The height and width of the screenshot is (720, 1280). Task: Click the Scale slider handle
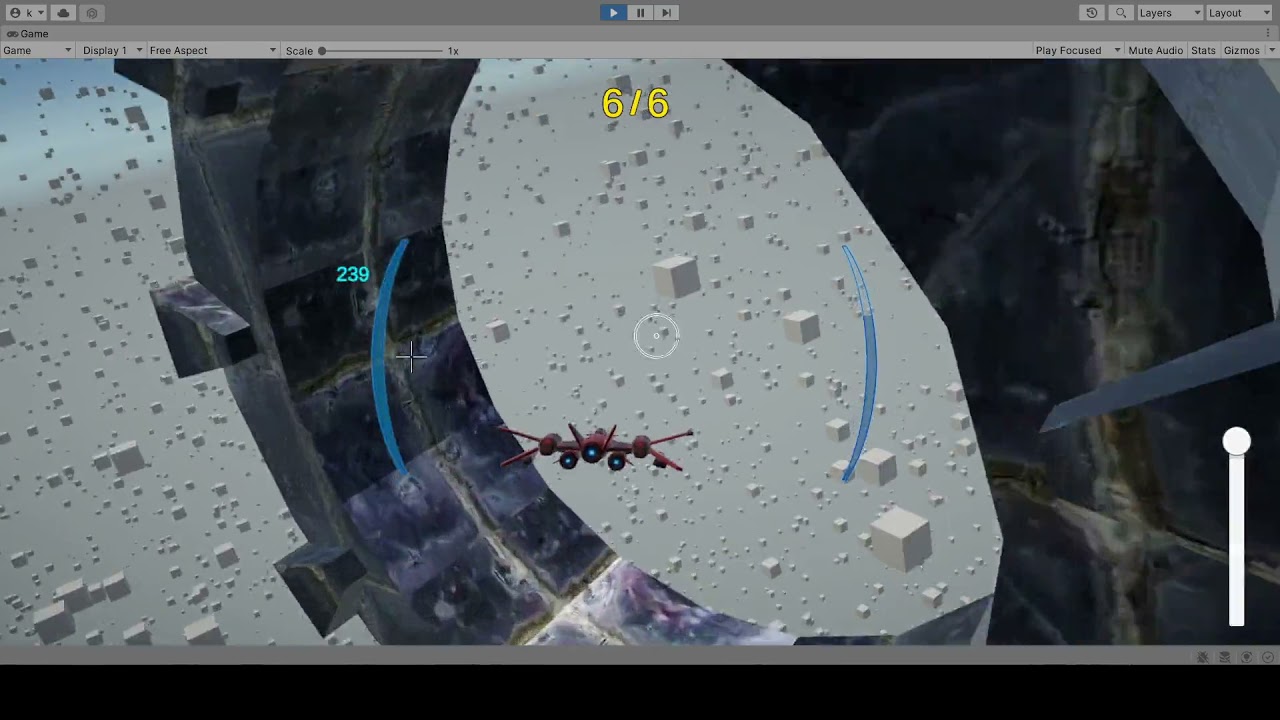tap(322, 51)
